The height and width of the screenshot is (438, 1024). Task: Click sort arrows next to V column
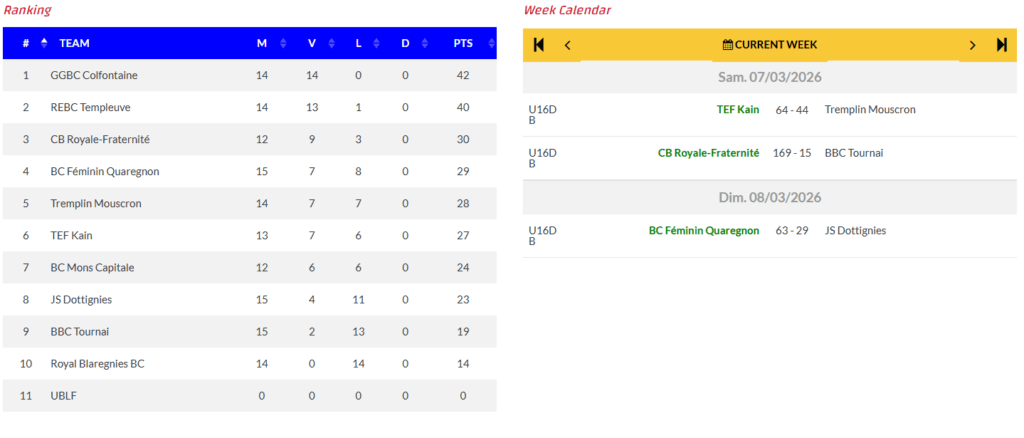(x=332, y=43)
